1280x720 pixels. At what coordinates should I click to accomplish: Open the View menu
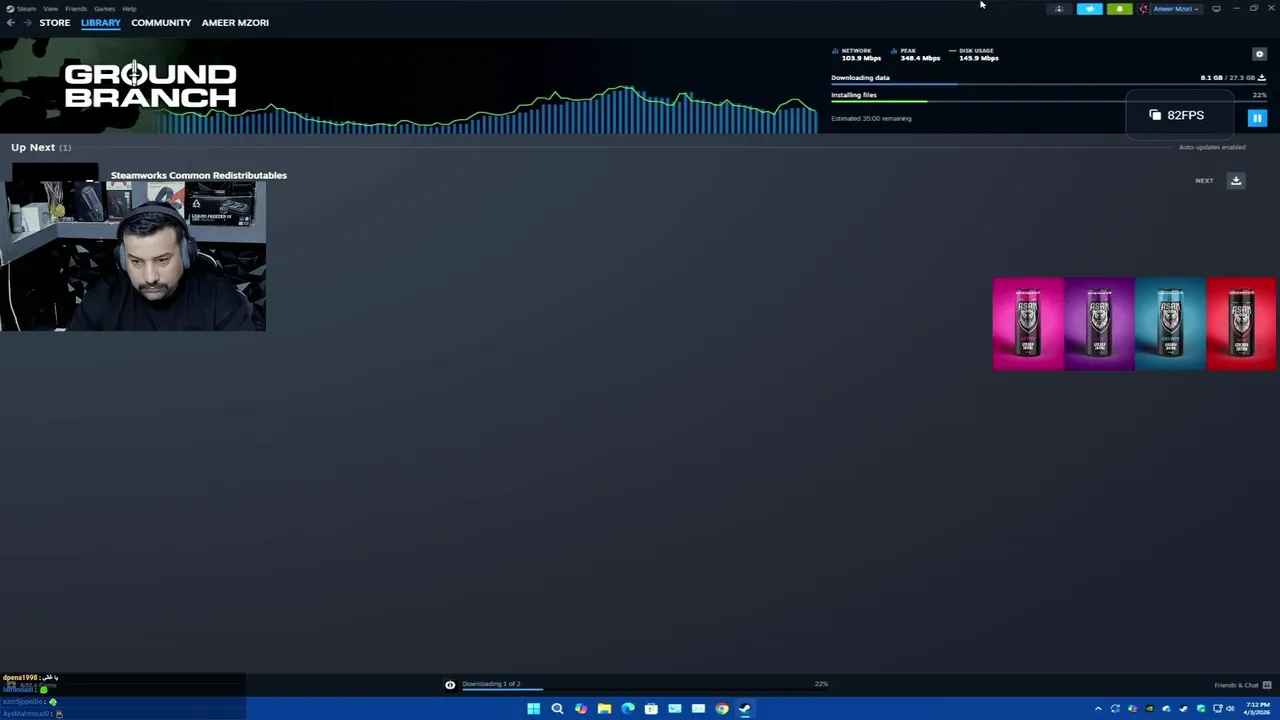50,8
